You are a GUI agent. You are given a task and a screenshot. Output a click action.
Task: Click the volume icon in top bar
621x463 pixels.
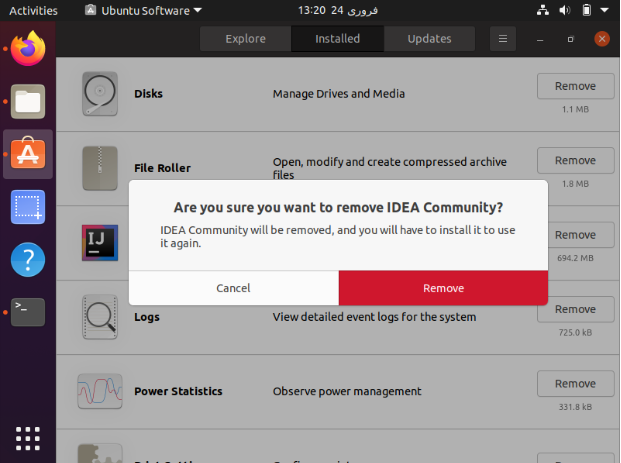tap(564, 10)
